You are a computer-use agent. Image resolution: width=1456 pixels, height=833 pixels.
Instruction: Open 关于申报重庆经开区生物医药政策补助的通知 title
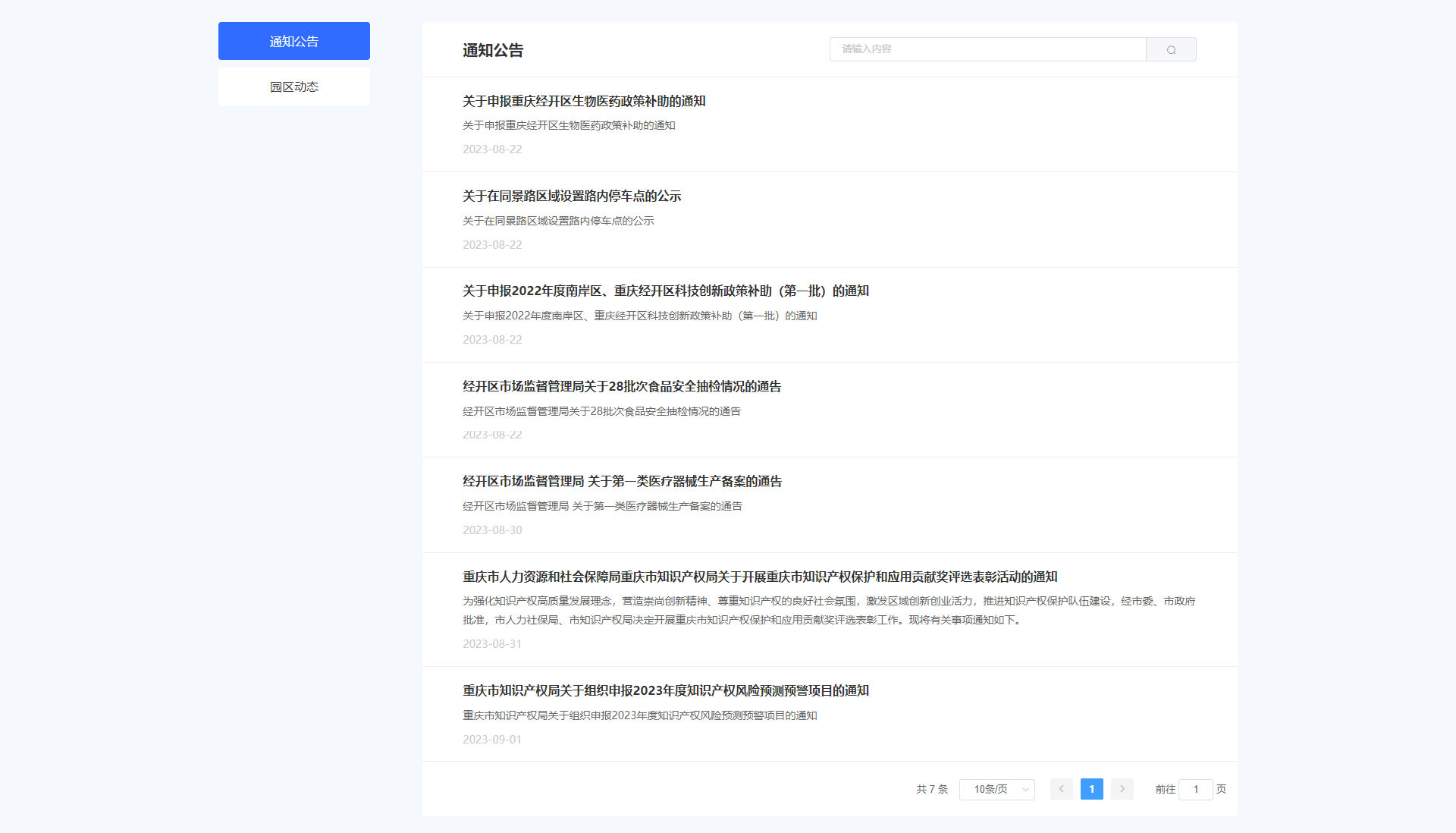tap(584, 101)
